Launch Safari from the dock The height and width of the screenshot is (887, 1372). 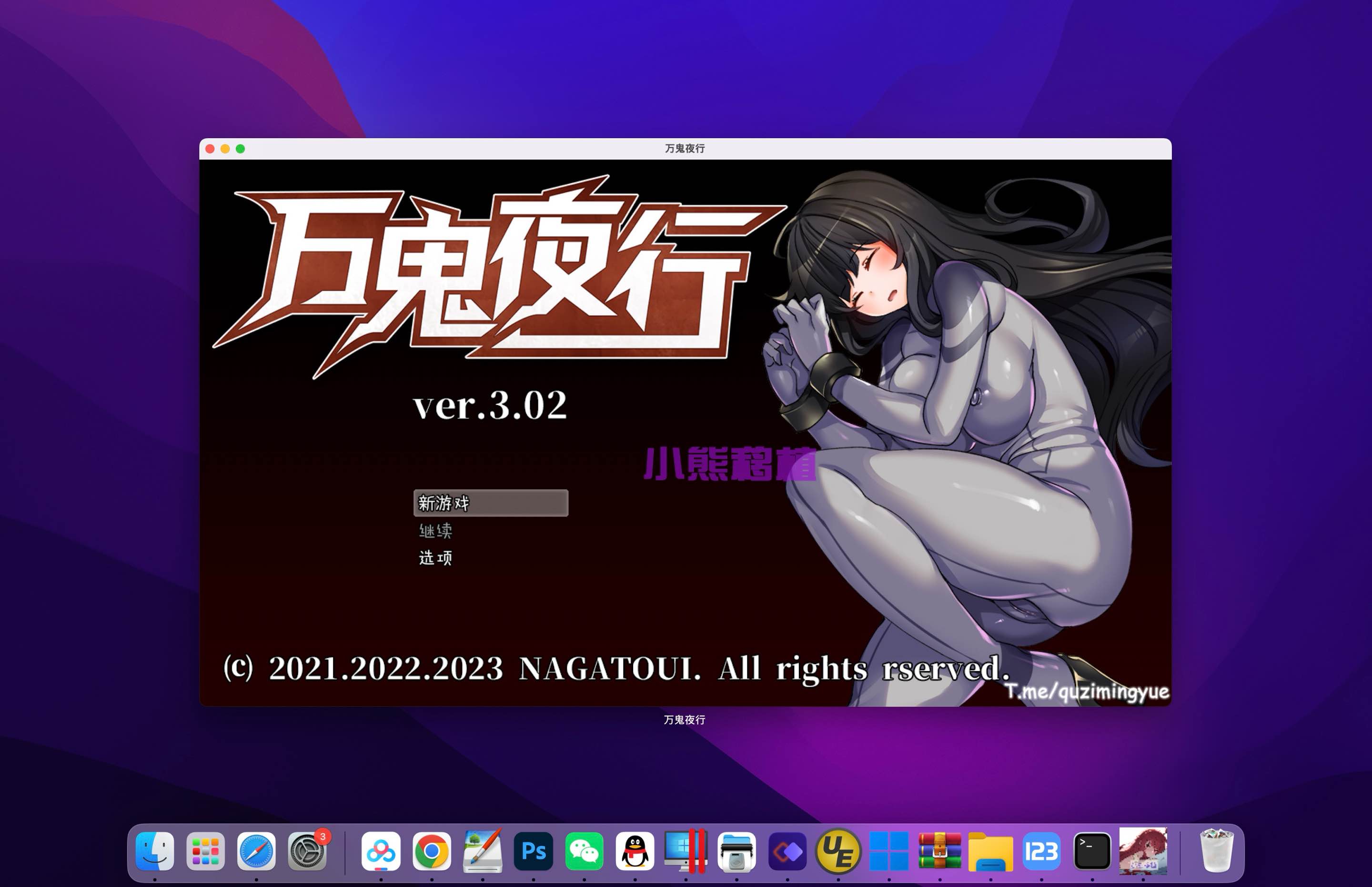click(x=256, y=851)
